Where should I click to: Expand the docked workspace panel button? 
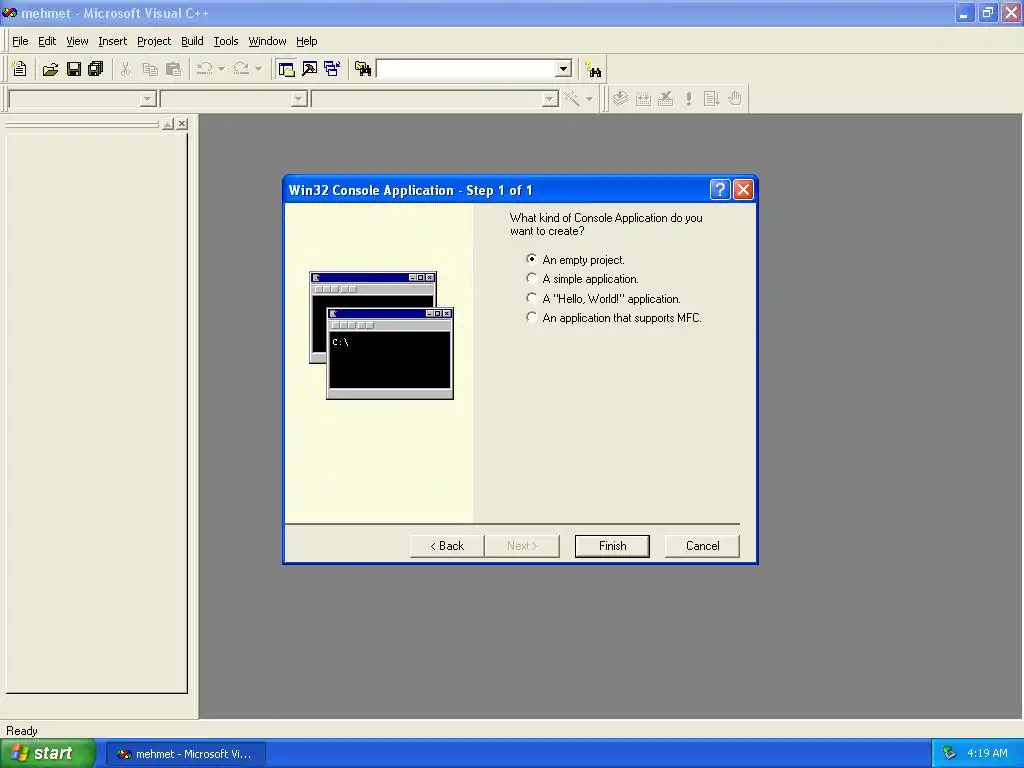pos(168,123)
